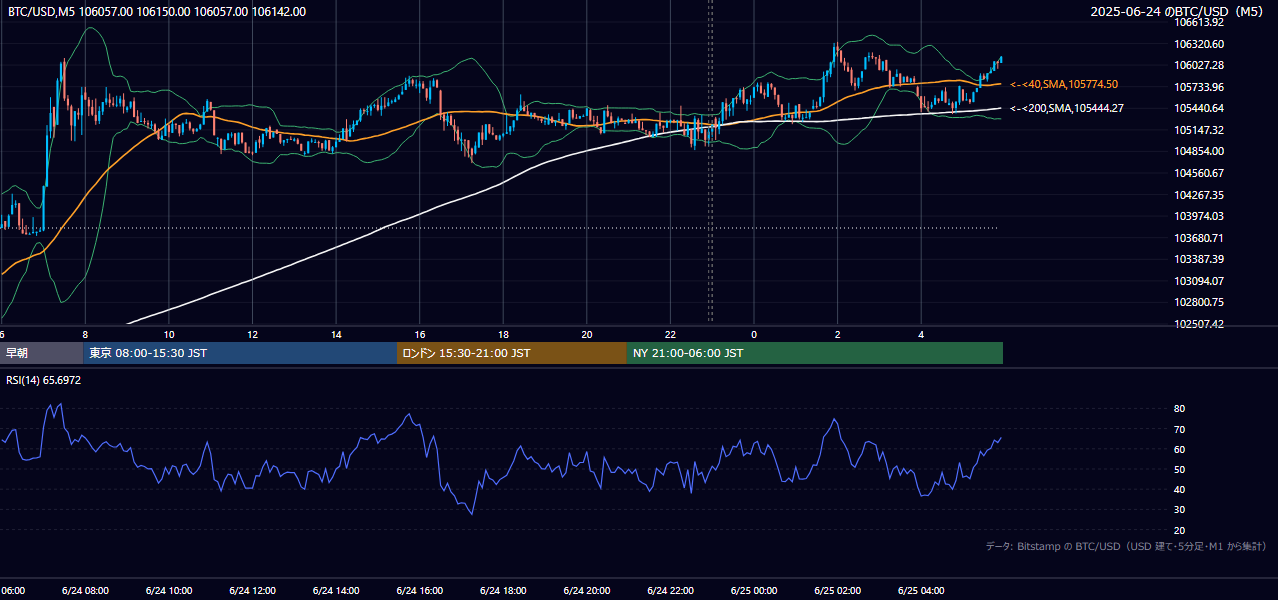Select the 103387.39 price axis label
The width and height of the screenshot is (1278, 600).
(x=1199, y=259)
